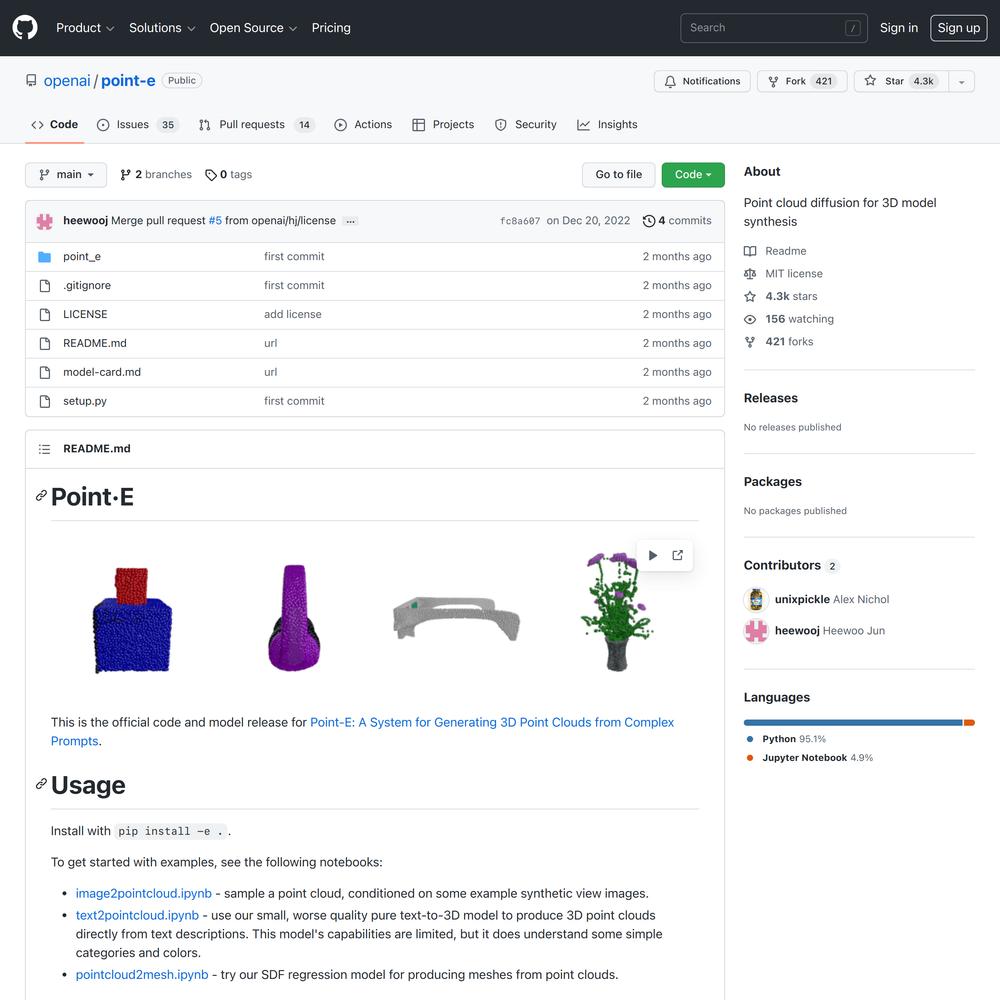Open the Packages heading link
The image size is (1000, 1000).
[772, 482]
